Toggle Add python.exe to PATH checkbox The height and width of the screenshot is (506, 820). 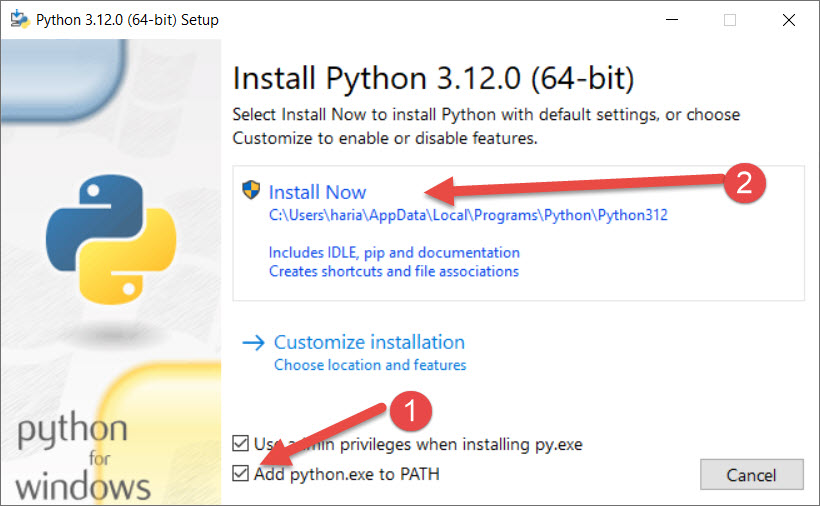241,474
